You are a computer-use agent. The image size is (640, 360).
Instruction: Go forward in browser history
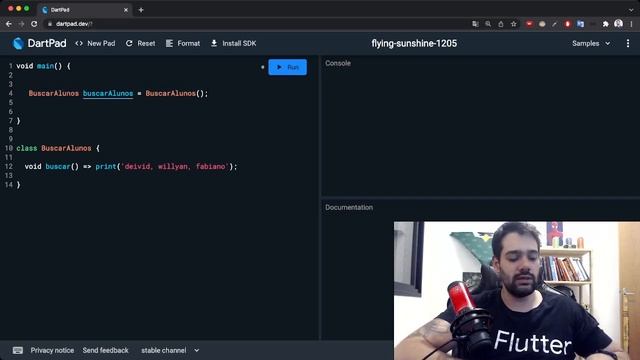pos(21,24)
